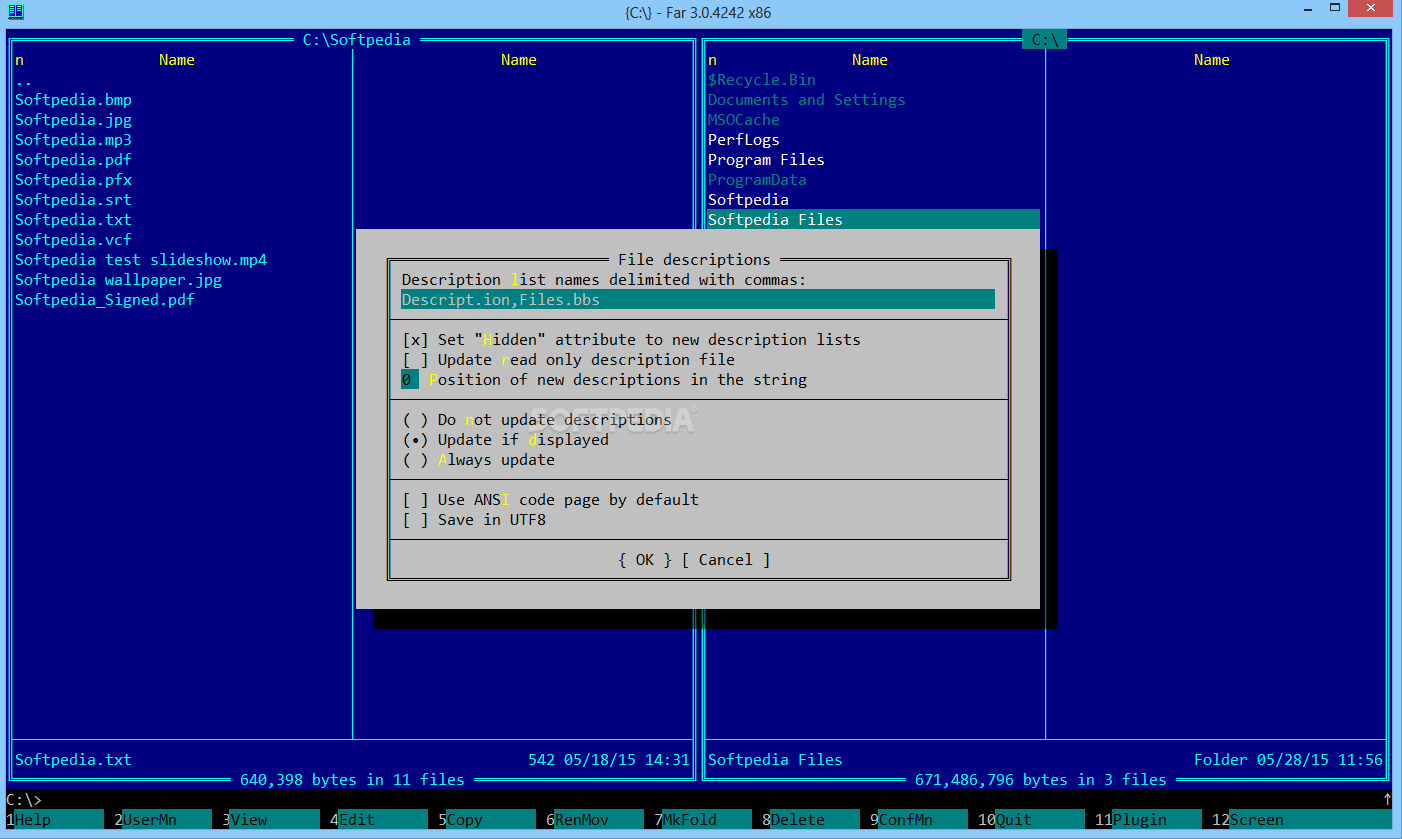Click 8Delete in the key bar

(811, 820)
